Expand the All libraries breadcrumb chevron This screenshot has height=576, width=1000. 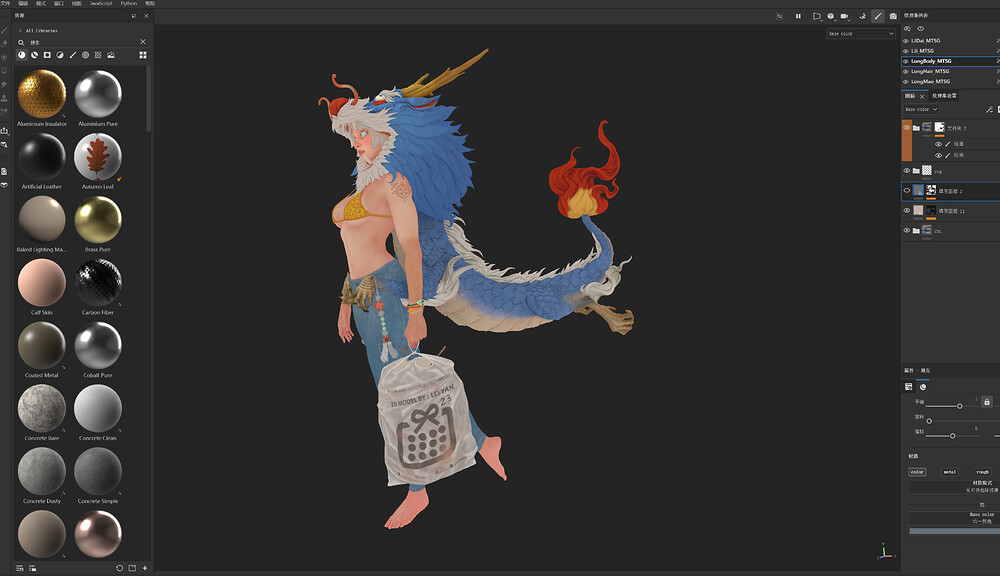click(20, 31)
